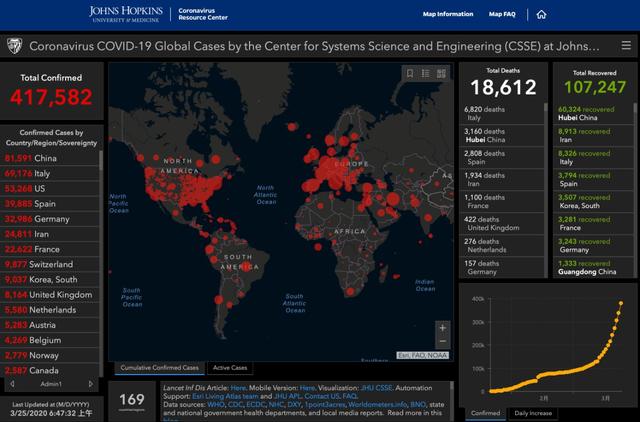
Task: Click the Johns Hopkins University logo
Action: [x=126, y=14]
